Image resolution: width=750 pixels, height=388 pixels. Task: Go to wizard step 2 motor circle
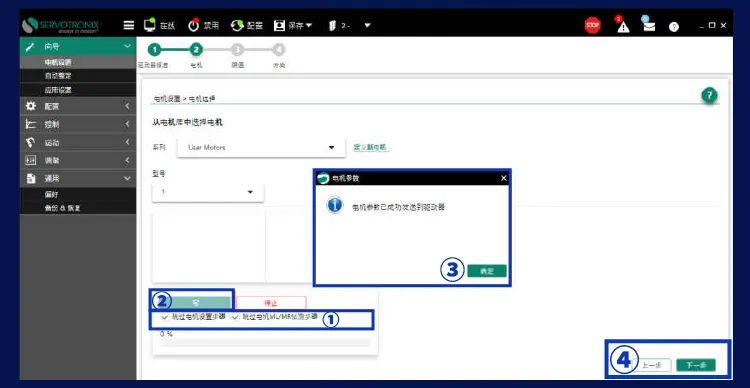click(x=196, y=49)
